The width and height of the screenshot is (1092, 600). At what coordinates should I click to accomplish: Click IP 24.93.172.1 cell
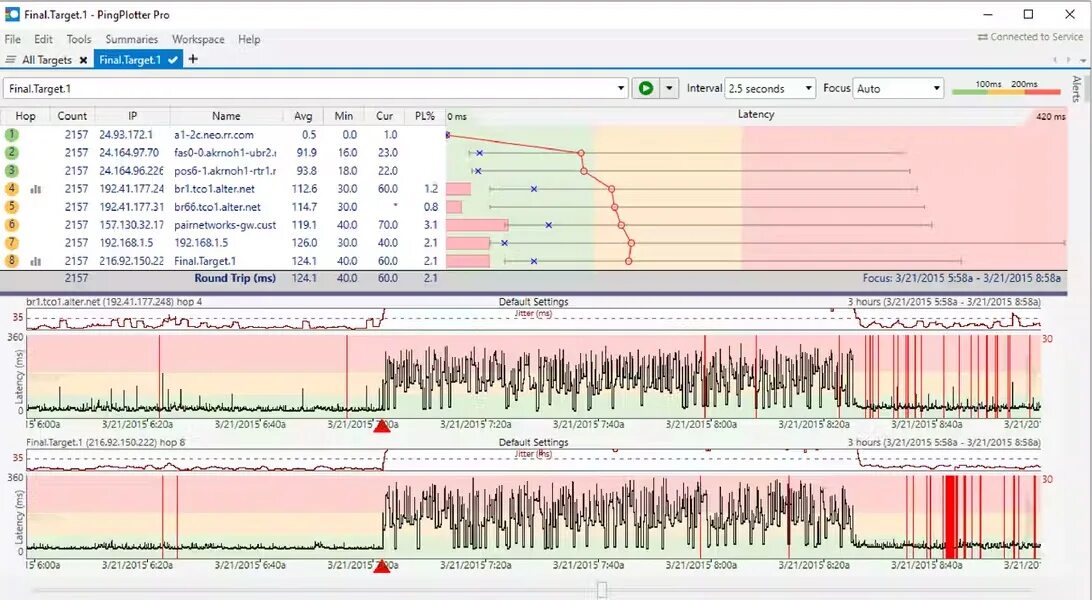pos(125,135)
